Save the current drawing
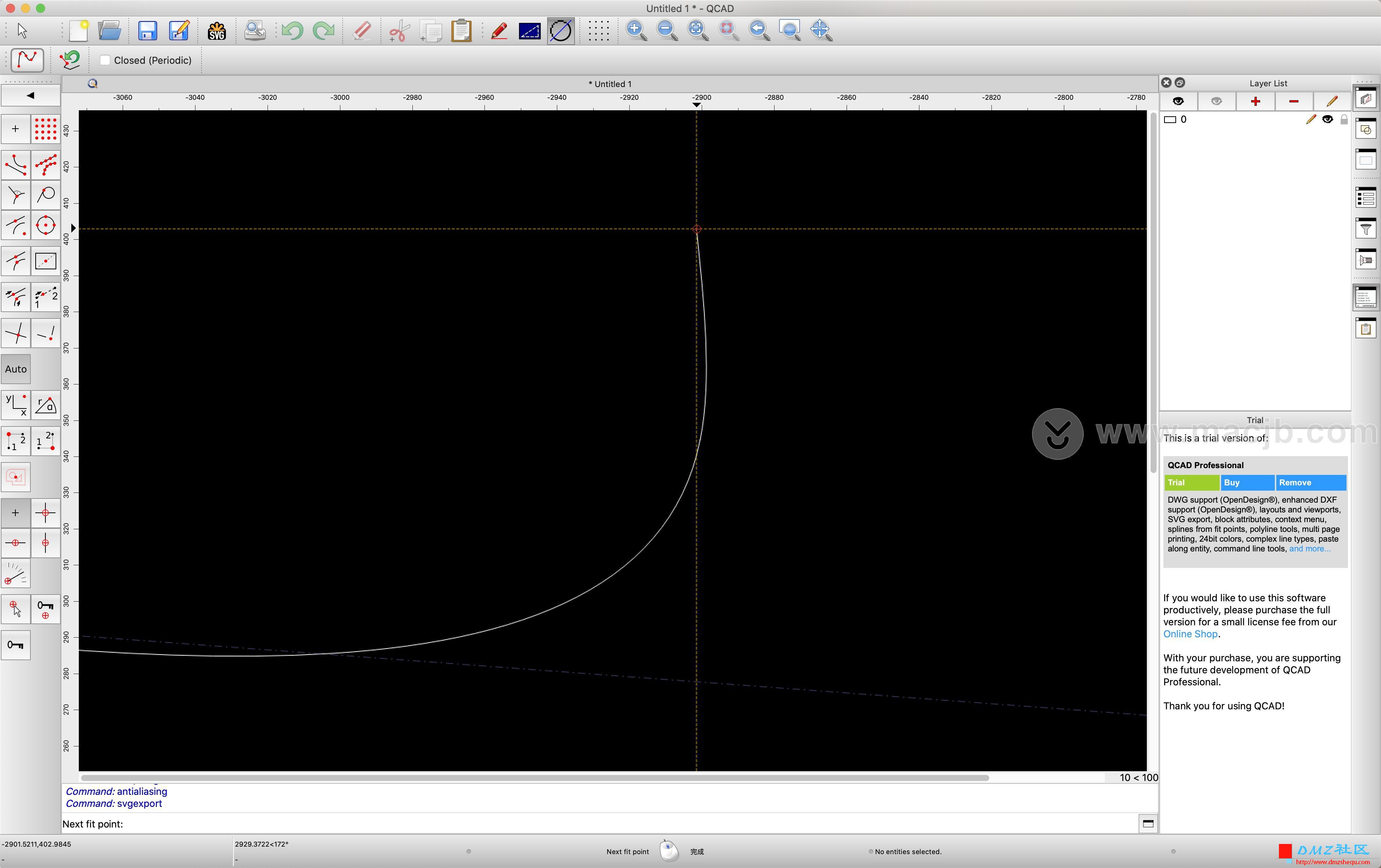Image resolution: width=1381 pixels, height=868 pixels. 147,30
